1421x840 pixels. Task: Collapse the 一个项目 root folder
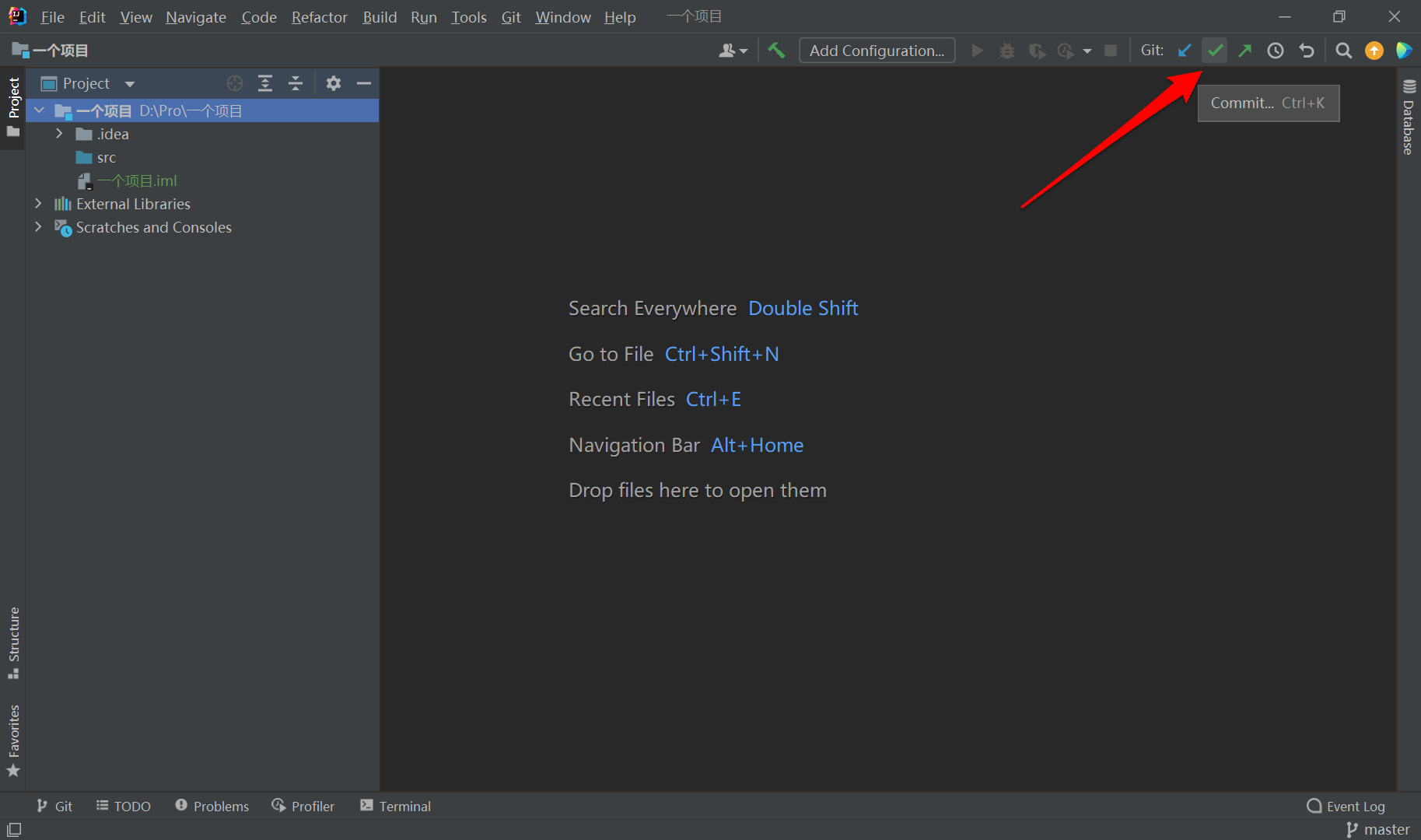click(39, 110)
